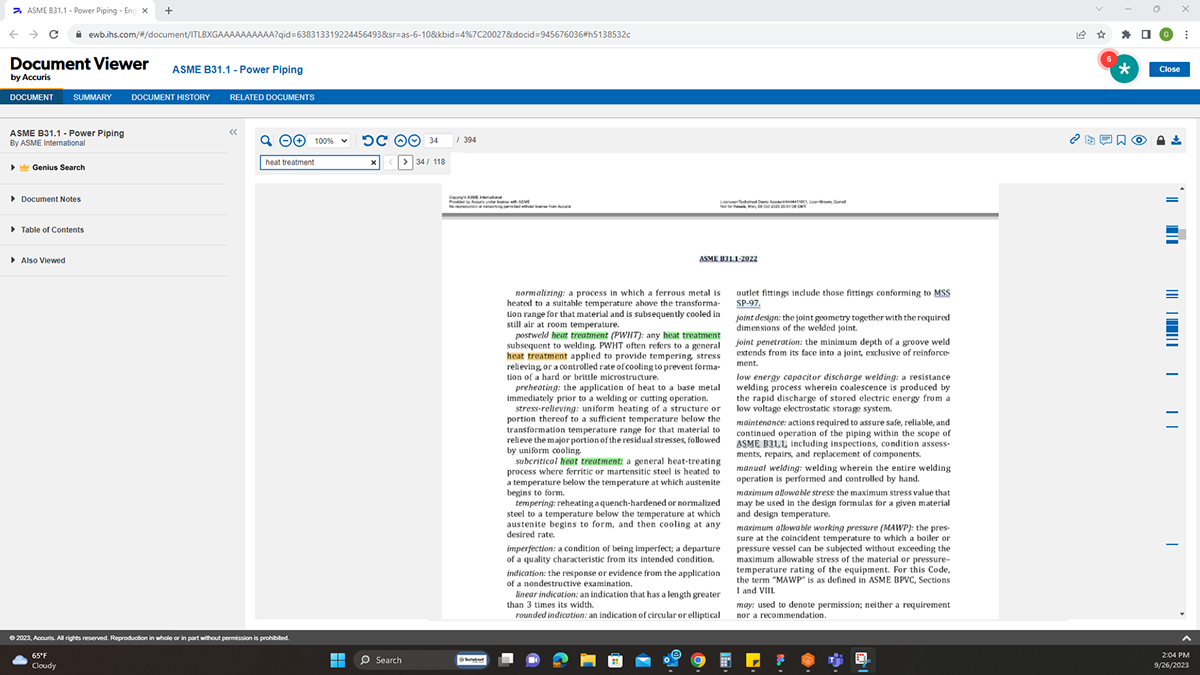Download the document with download icon
Image resolution: width=1200 pixels, height=675 pixels.
(1176, 140)
